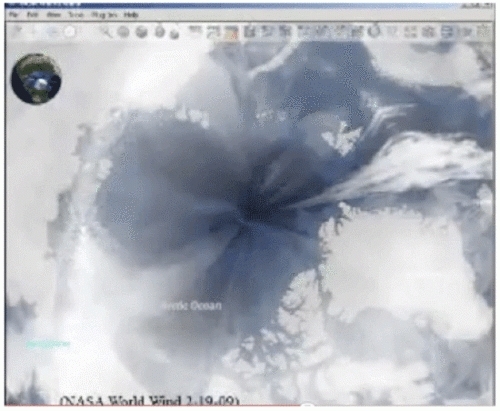Screen dimensions: 500x411
Task: Open the Edit menu
Action: [32, 15]
